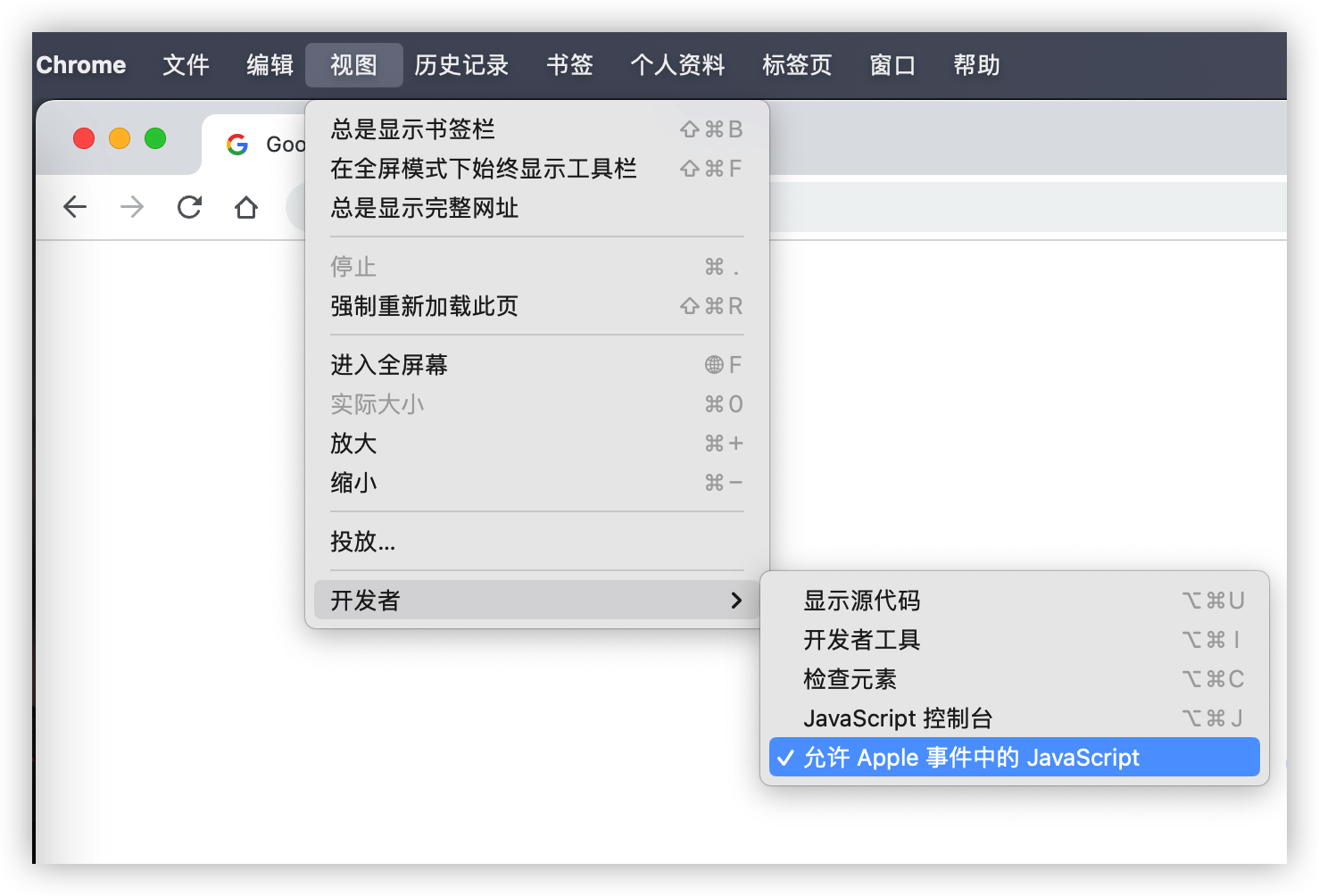Open 开发者工具 from submenu

coord(1015,640)
